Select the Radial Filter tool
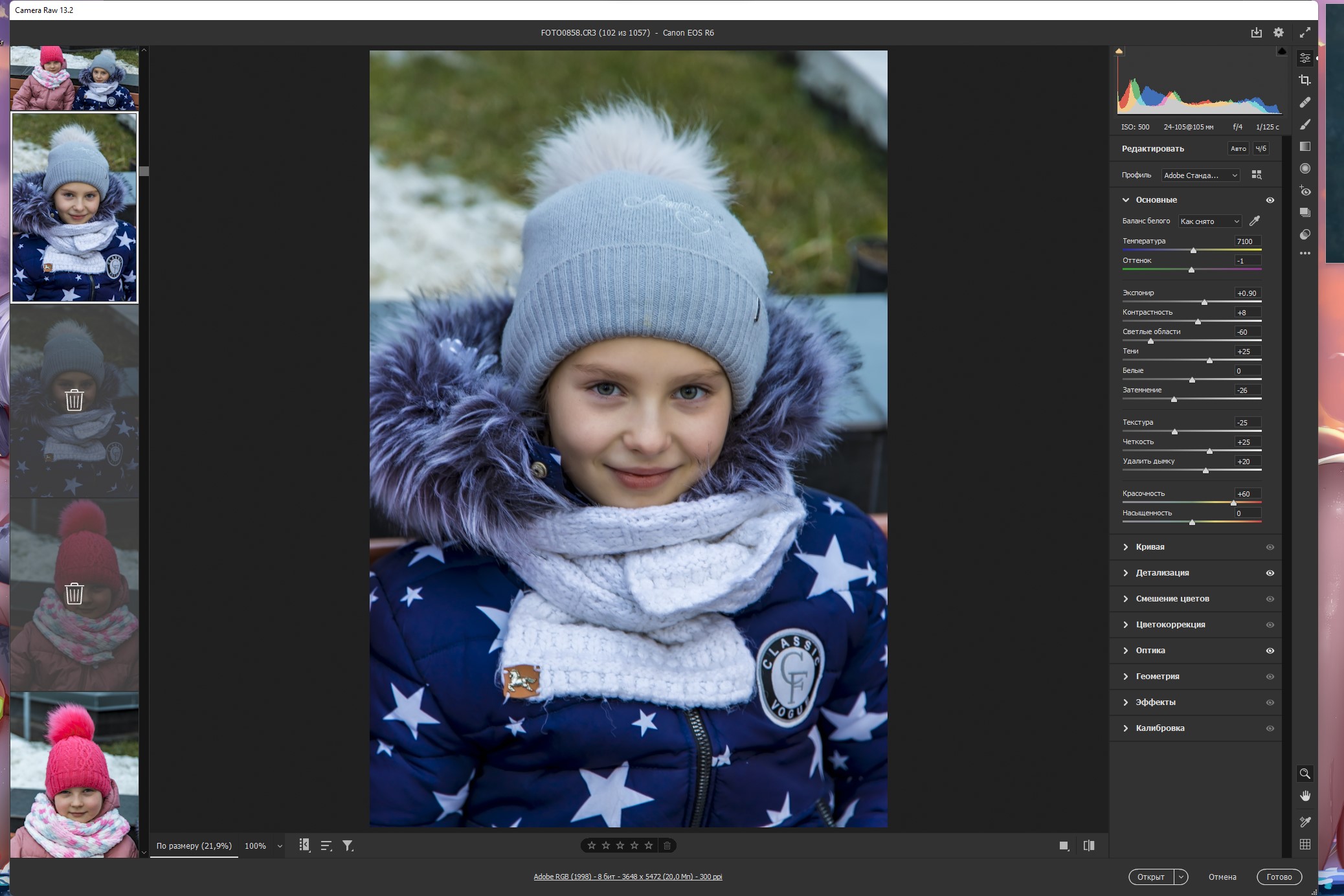This screenshot has height=896, width=1344. click(1305, 168)
